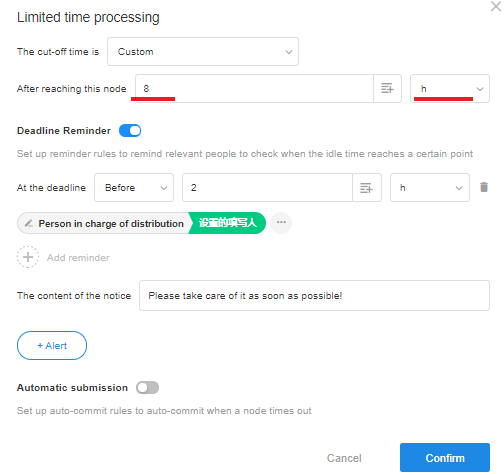Close the Limited time processing dialog
Image resolution: width=504 pixels, height=475 pixels.
click(496, 6)
